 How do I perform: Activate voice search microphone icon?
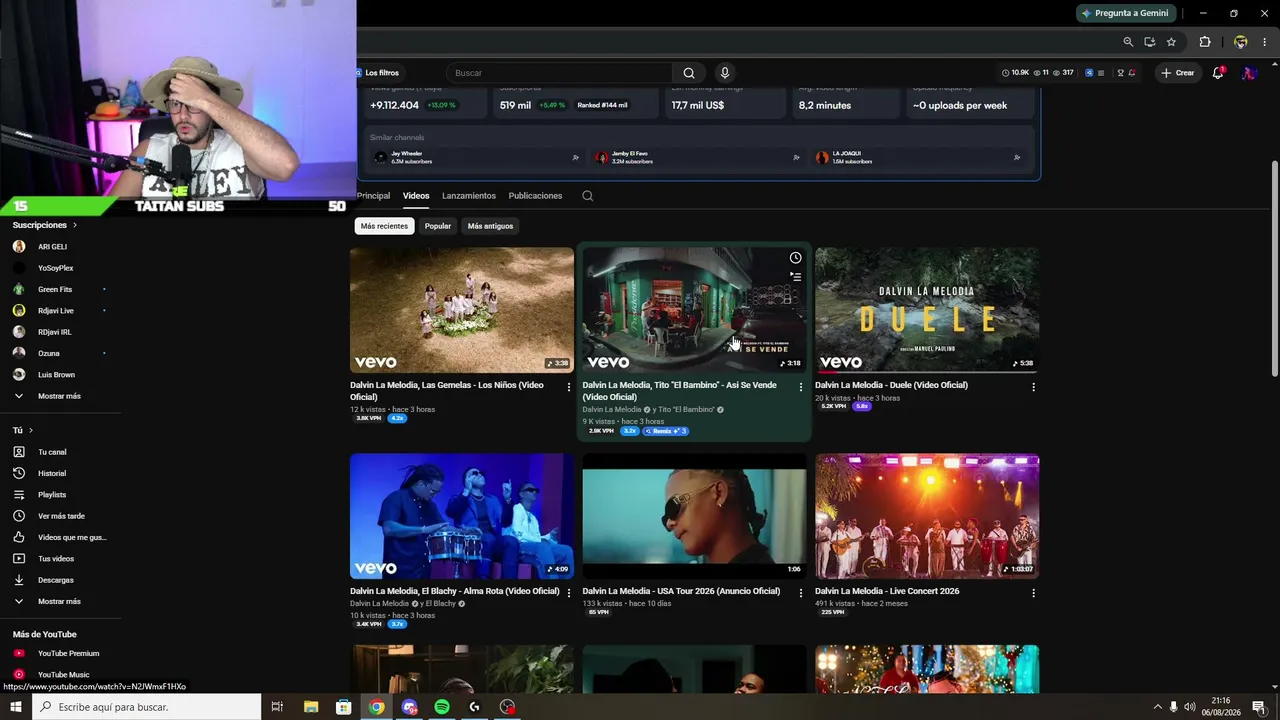(x=725, y=73)
